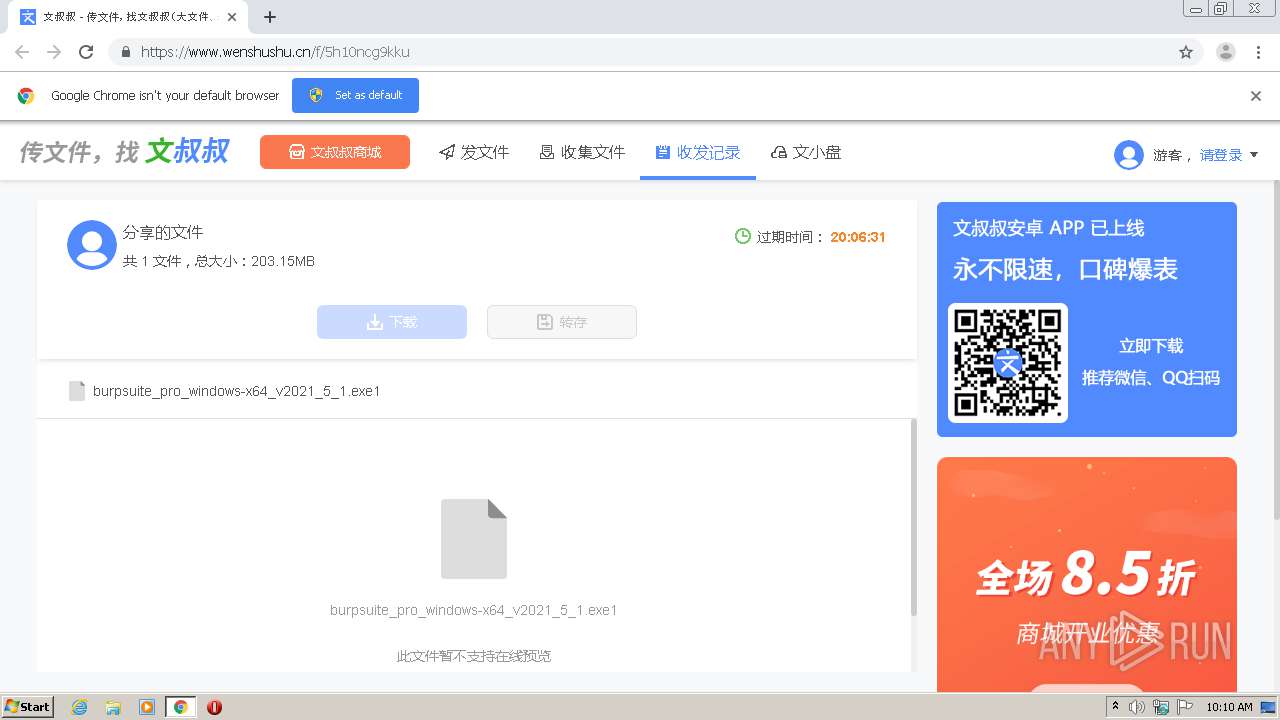Show hidden system tray icons
This screenshot has height=720, width=1280.
(x=1116, y=707)
